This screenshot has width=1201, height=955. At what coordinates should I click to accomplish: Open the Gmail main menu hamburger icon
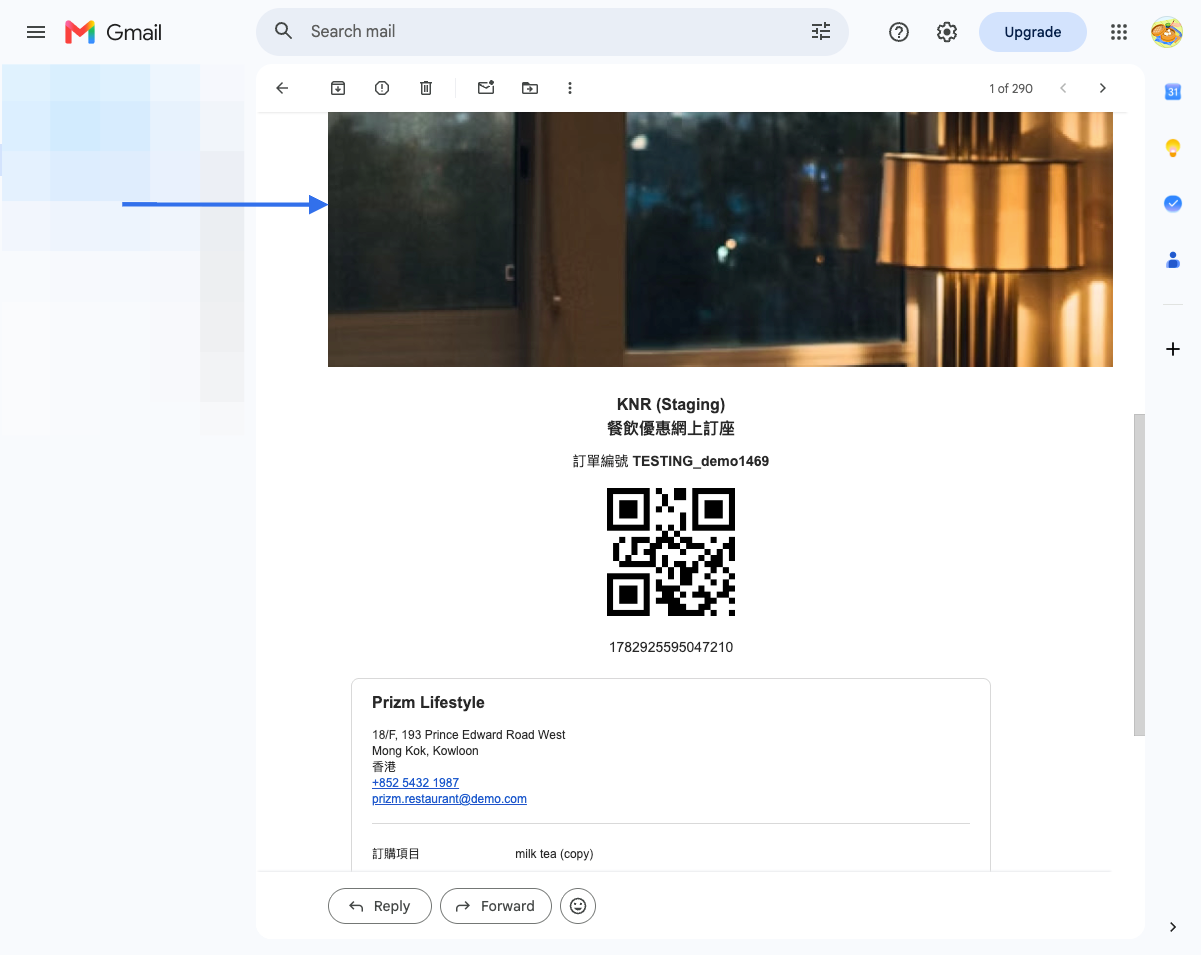coord(36,32)
